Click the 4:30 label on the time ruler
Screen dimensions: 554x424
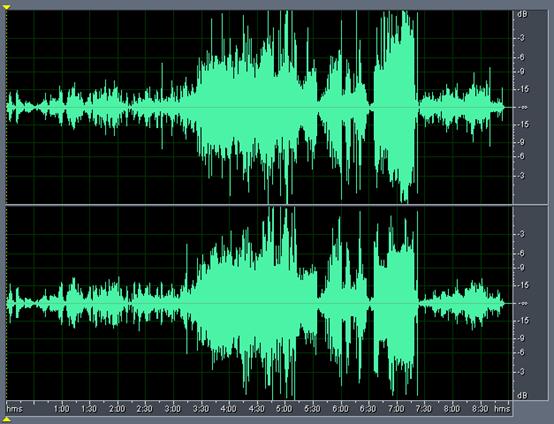coord(257,409)
